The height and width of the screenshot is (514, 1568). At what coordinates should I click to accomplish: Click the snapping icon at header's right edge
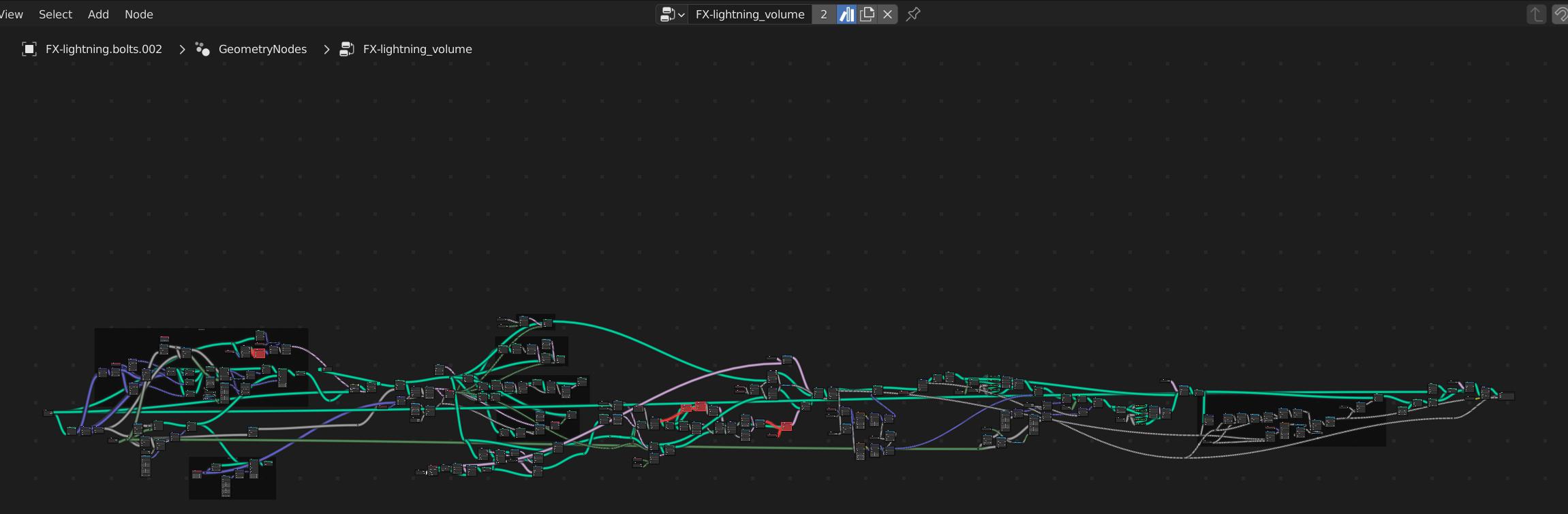1560,14
